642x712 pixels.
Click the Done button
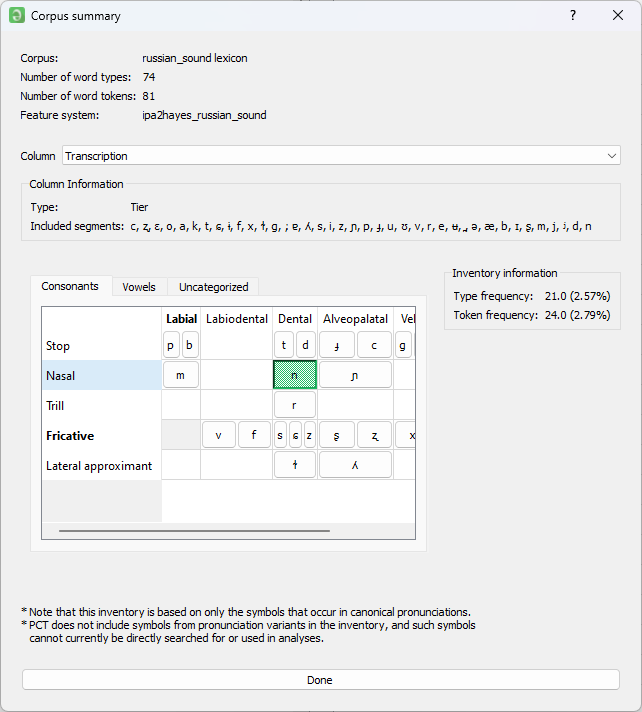(x=321, y=680)
